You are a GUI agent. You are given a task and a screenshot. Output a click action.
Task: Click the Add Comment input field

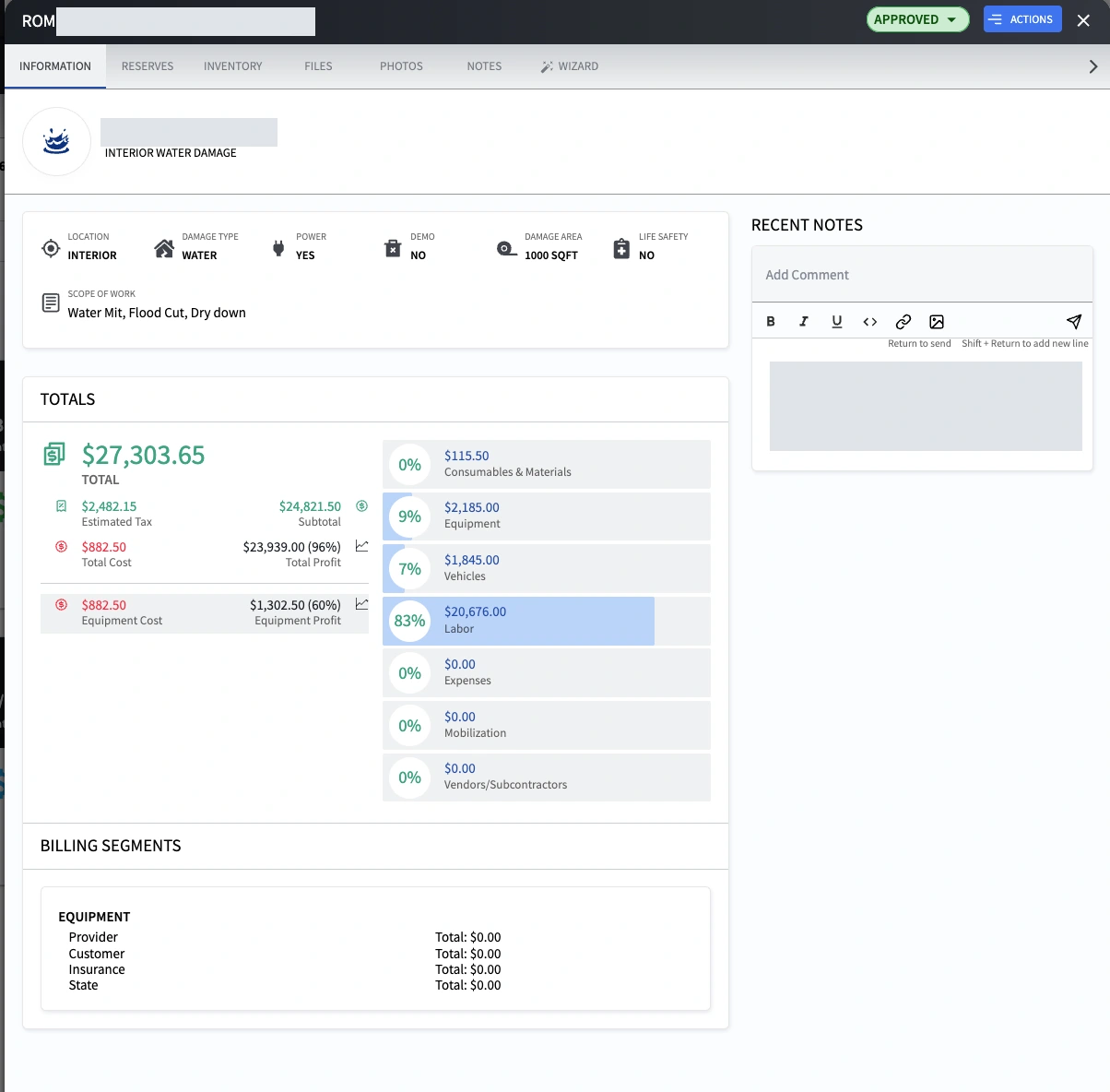[x=922, y=275]
